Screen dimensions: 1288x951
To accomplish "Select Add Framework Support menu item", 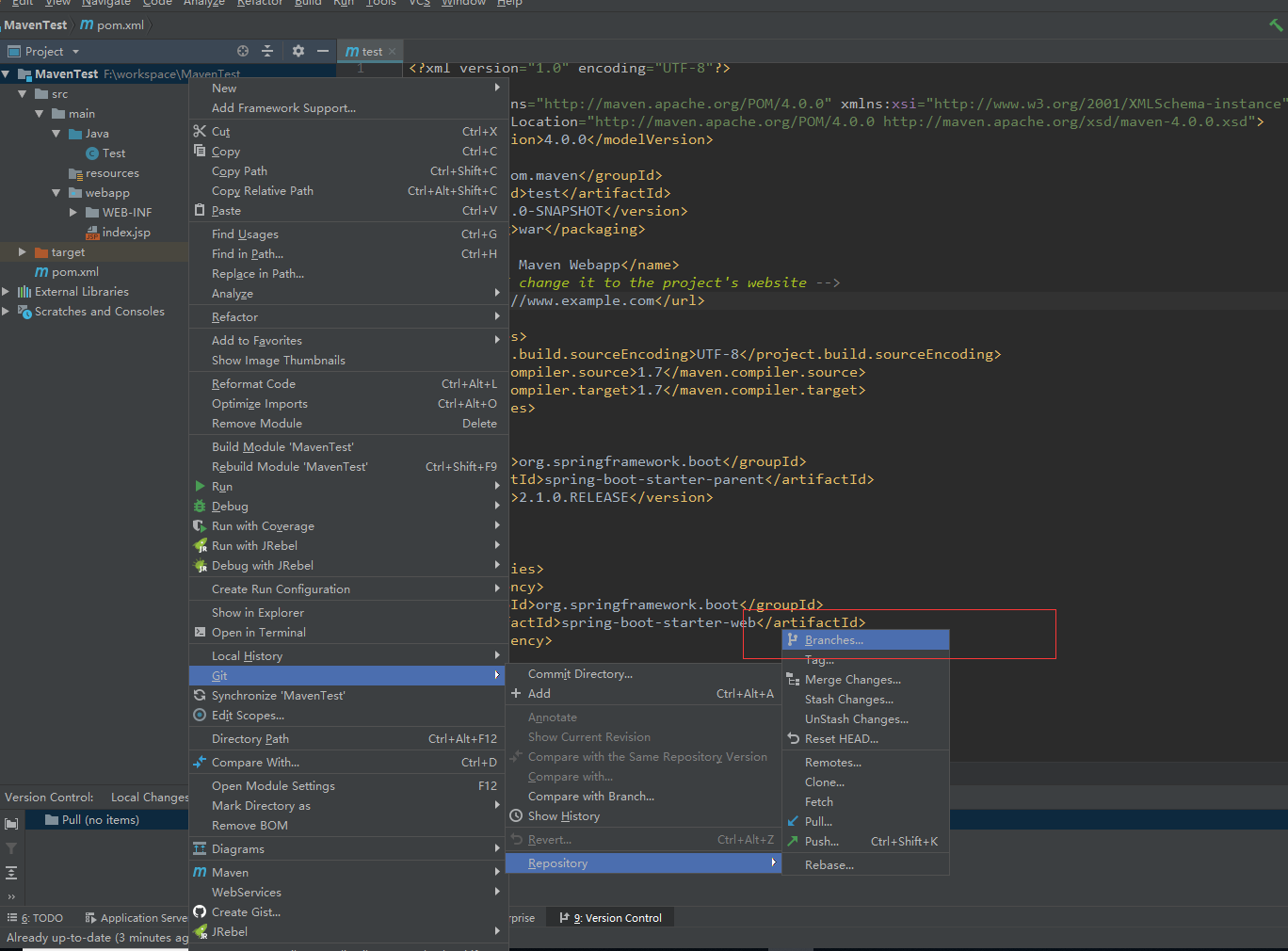I will point(347,107).
